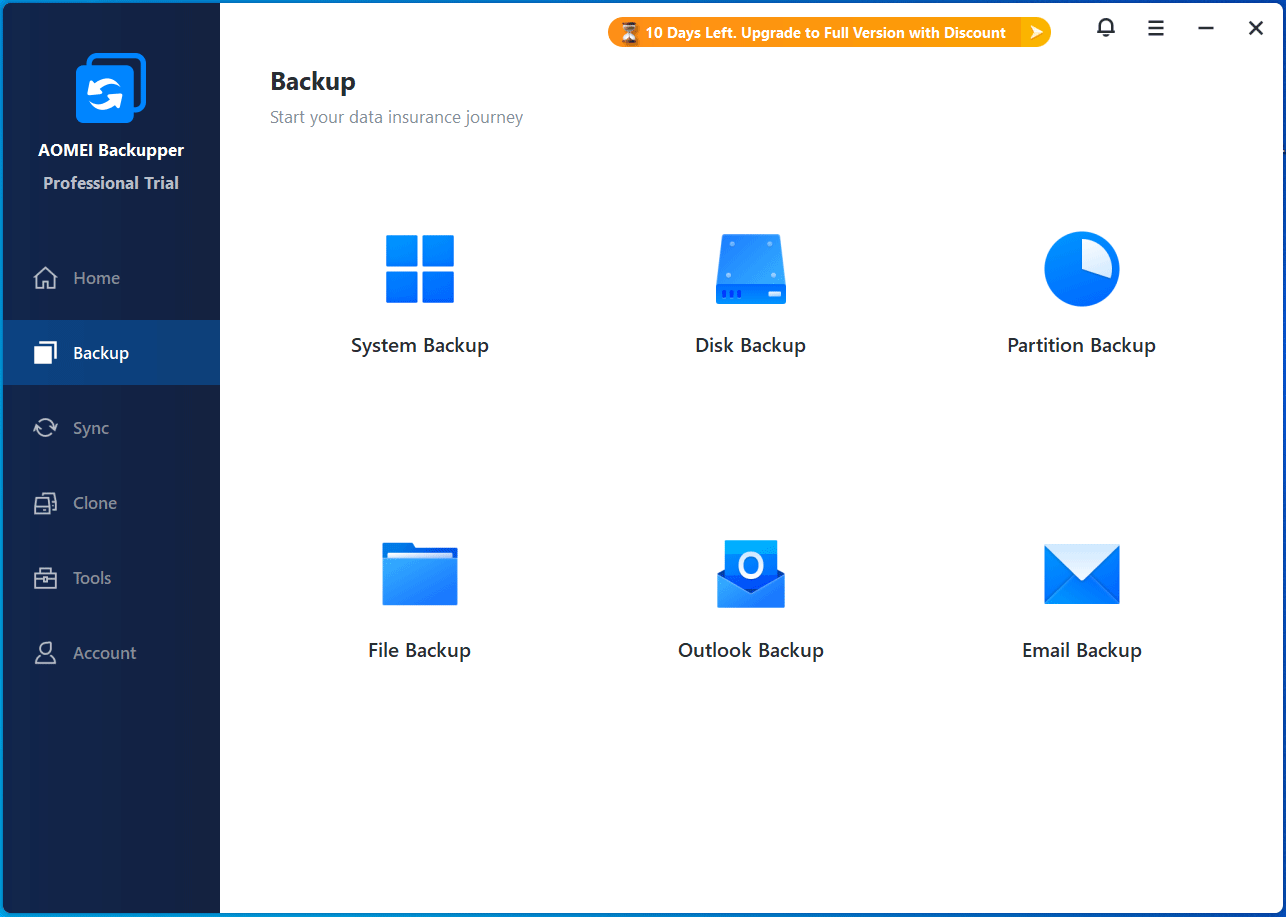Click the System Backup Windows icon
1286x917 pixels.
click(x=420, y=269)
